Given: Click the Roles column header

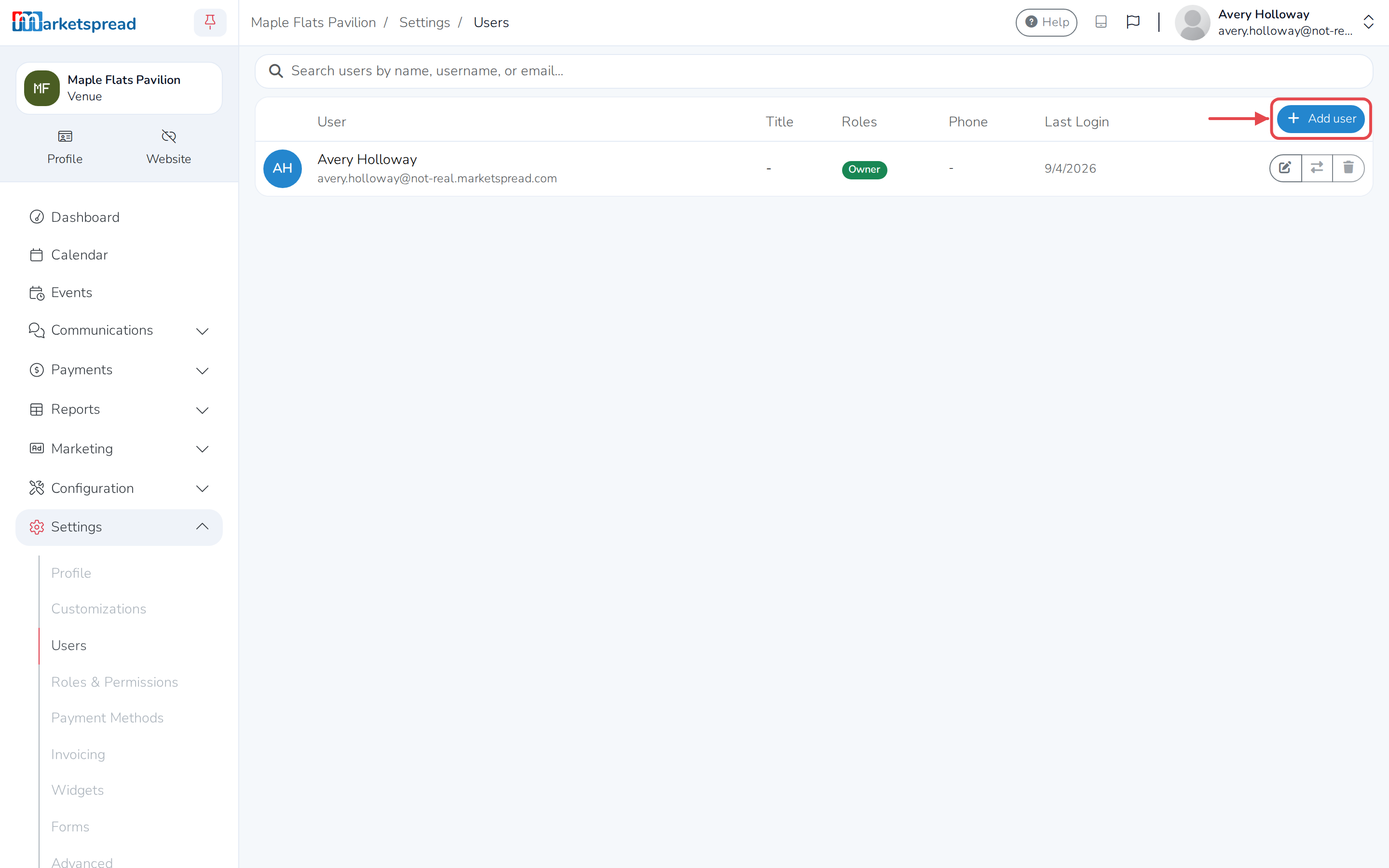Looking at the screenshot, I should 858,122.
